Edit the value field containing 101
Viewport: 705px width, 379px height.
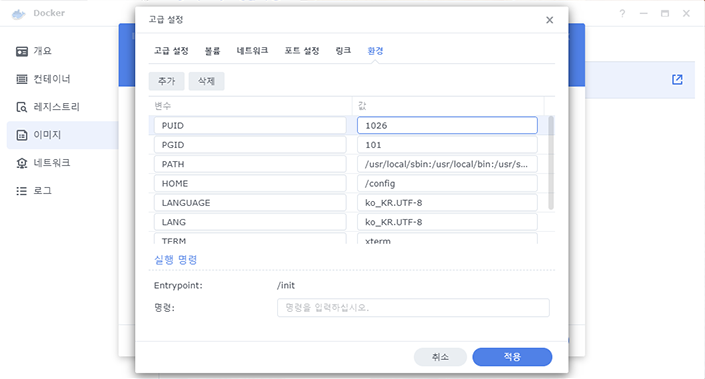[x=447, y=145]
